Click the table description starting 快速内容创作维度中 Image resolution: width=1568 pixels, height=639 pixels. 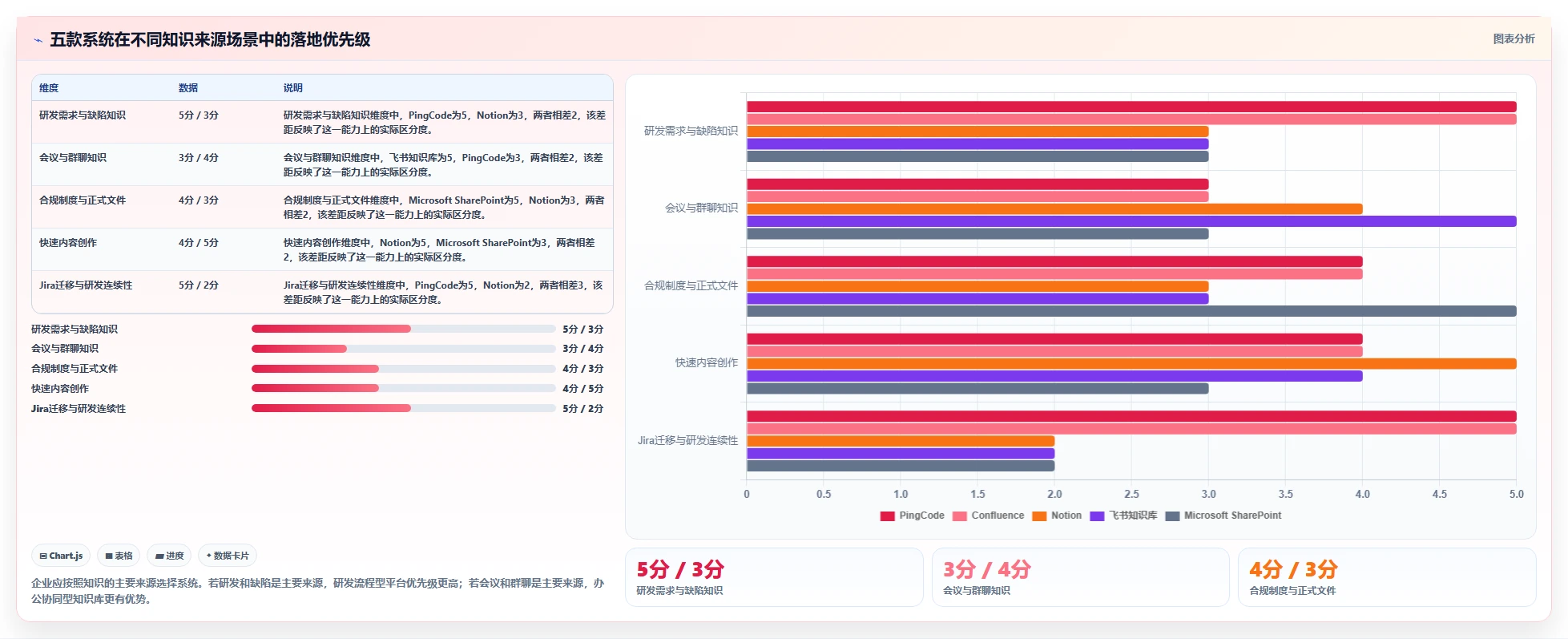444,249
